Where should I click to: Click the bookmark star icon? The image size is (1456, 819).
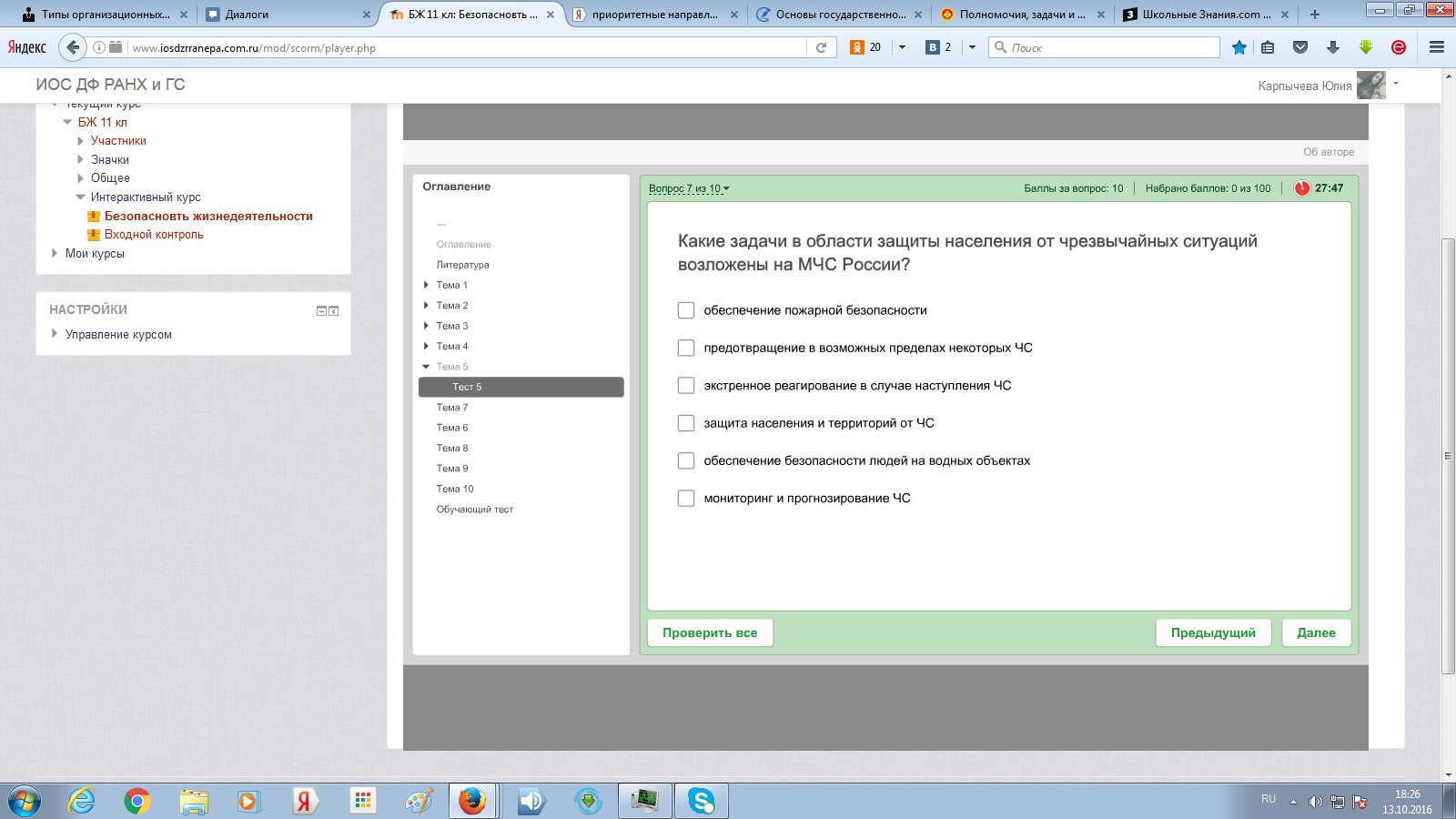pyautogui.click(x=1239, y=47)
